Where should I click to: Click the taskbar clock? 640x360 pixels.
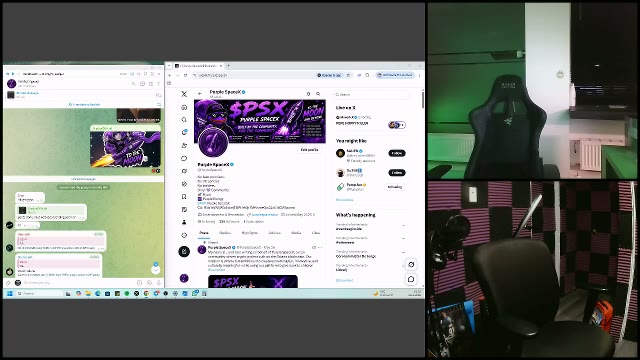pyautogui.click(x=416, y=293)
